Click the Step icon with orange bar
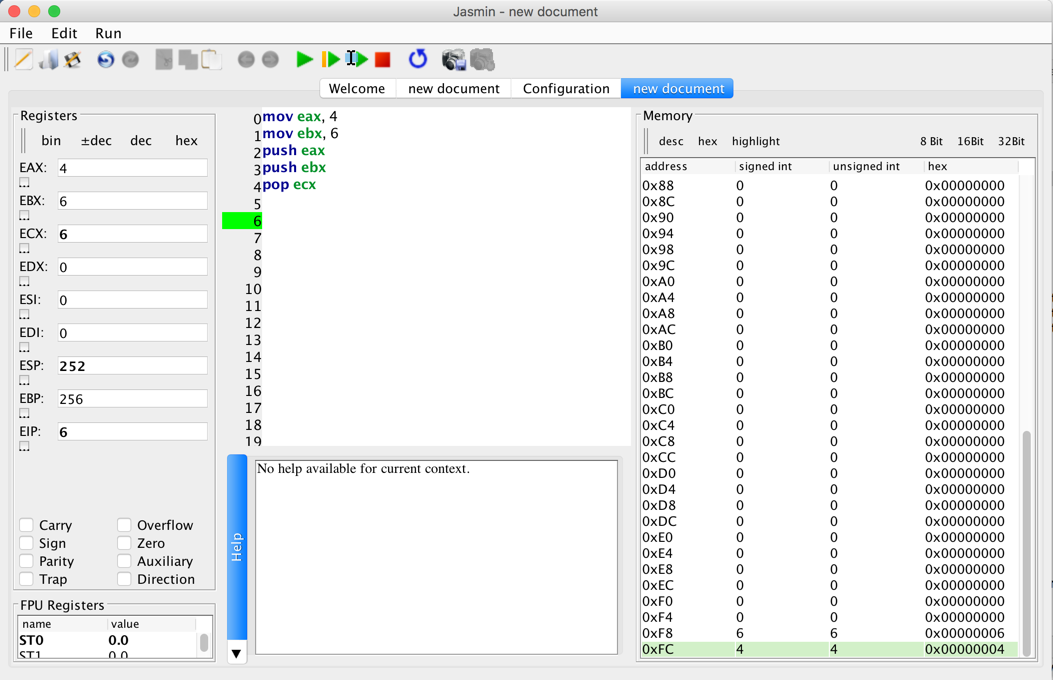 tap(330, 60)
